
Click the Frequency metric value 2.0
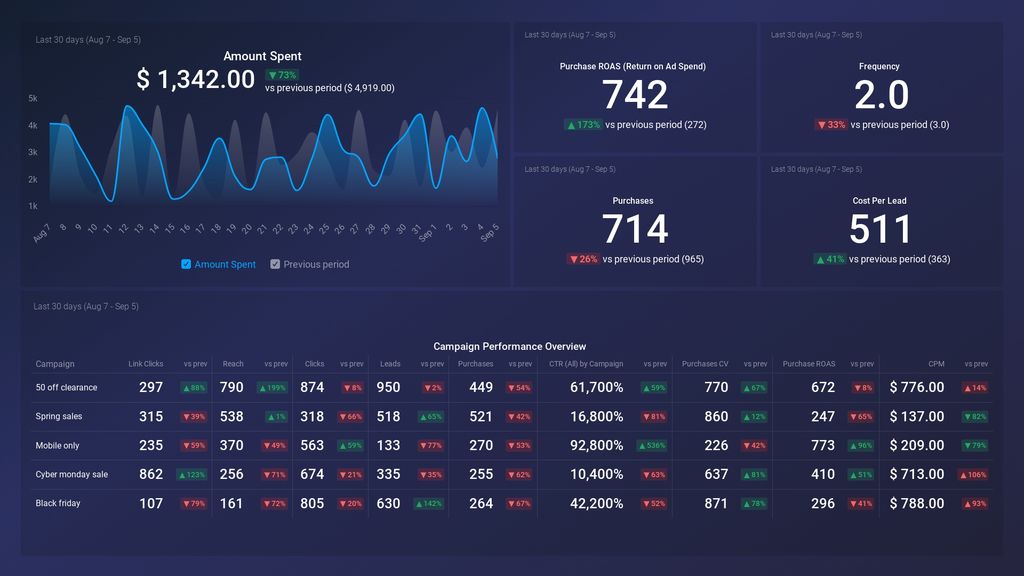click(x=880, y=95)
